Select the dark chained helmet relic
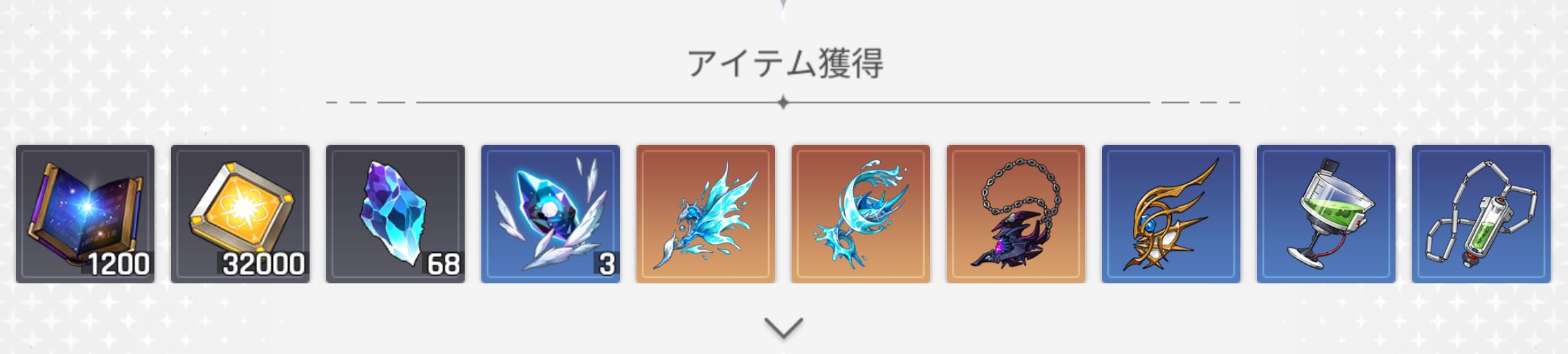Screen dimensions: 1568x354 point(1016,213)
